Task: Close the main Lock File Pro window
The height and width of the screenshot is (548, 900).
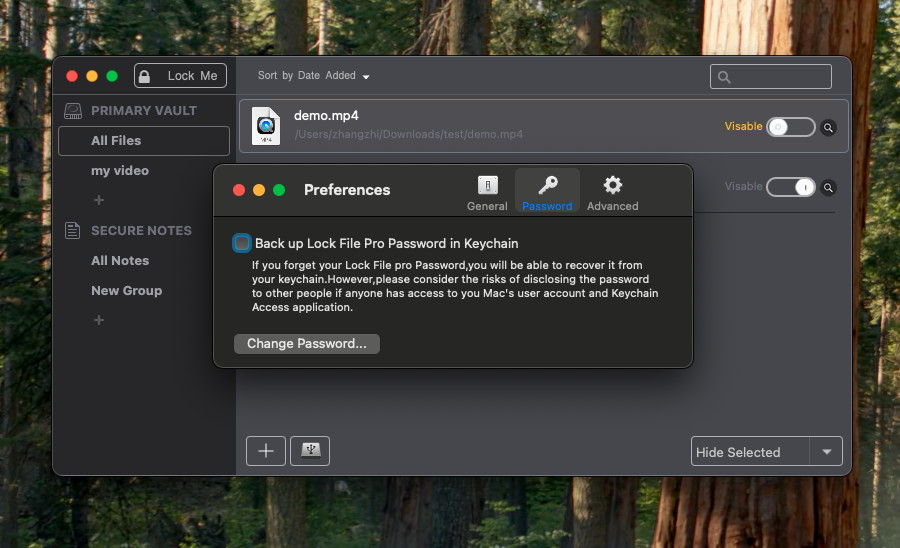Action: [72, 76]
